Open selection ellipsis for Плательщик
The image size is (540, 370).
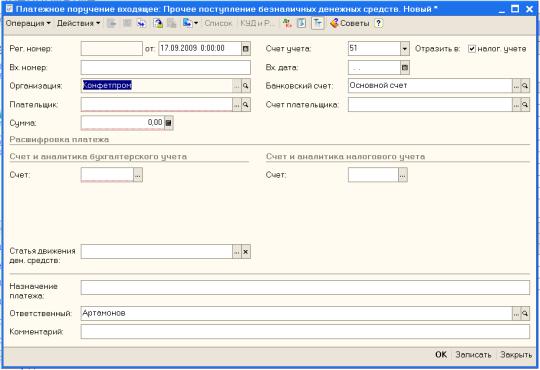[x=237, y=105]
